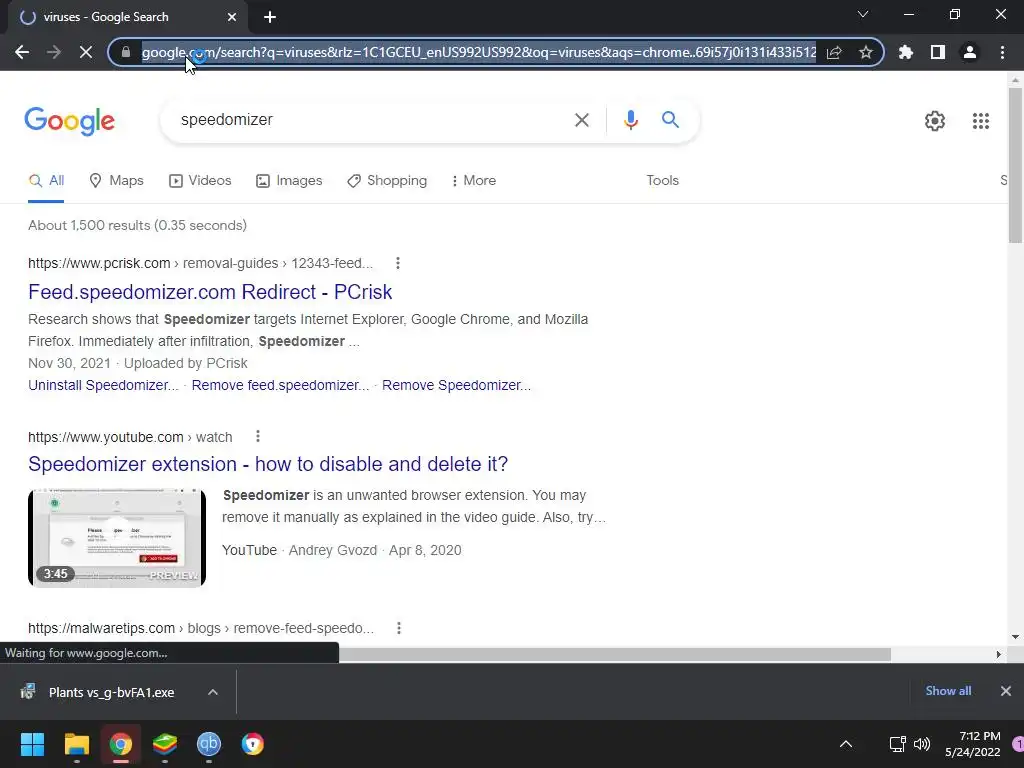Submit search with magnifier icon
Viewport: 1024px width, 768px height.
coord(670,120)
